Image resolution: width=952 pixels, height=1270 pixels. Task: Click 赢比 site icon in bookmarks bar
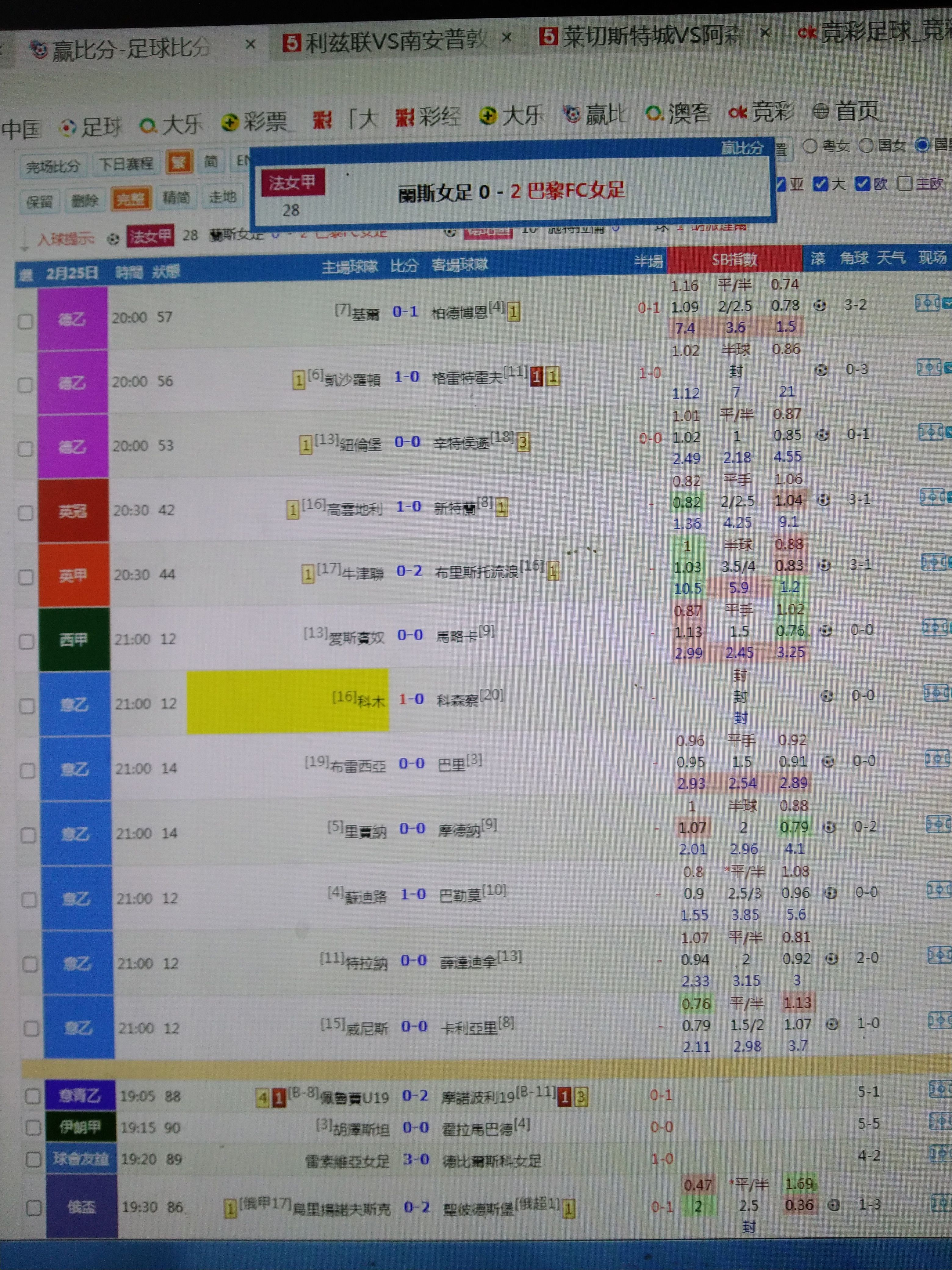coord(572,114)
